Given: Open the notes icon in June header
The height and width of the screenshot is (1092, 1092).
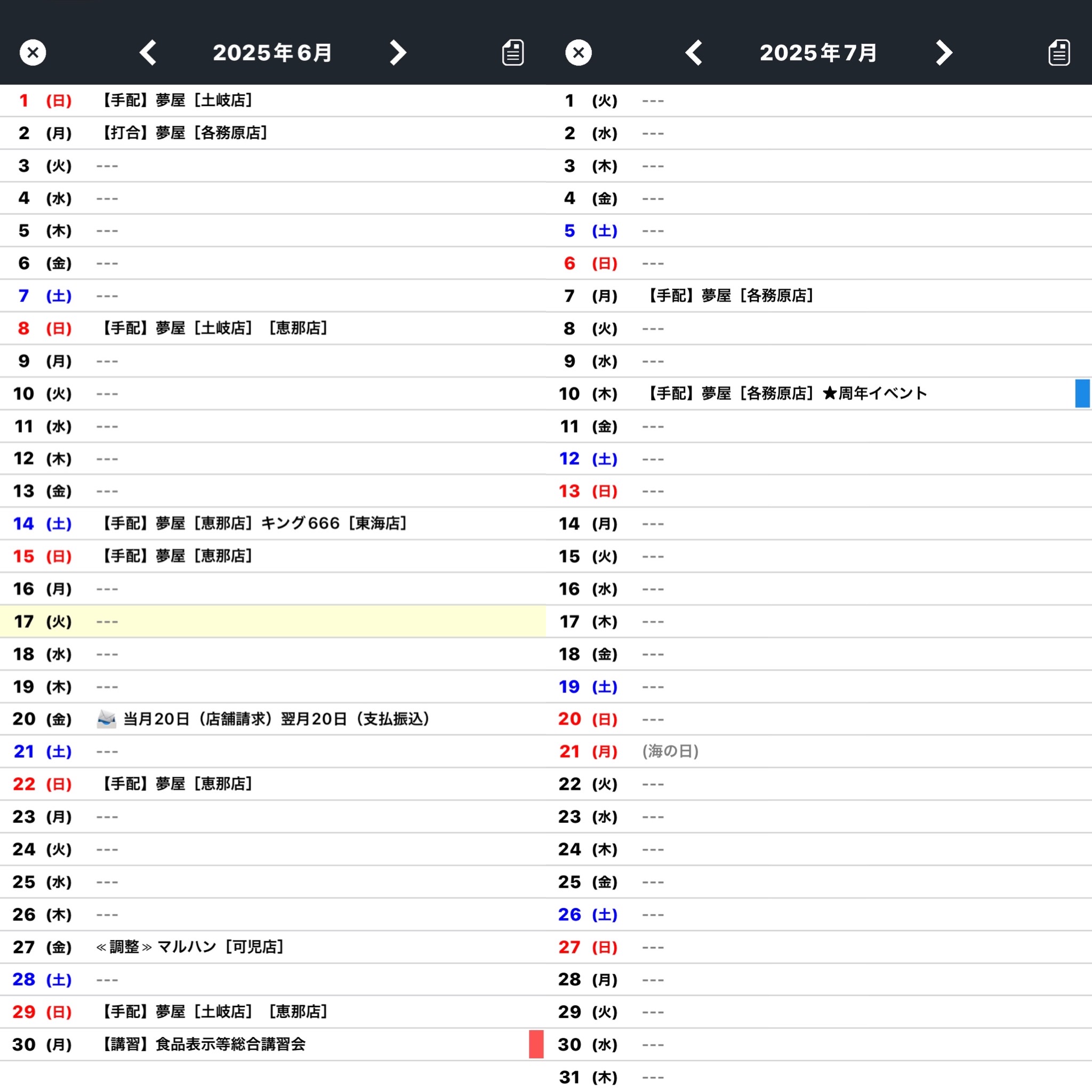Looking at the screenshot, I should click(x=512, y=53).
